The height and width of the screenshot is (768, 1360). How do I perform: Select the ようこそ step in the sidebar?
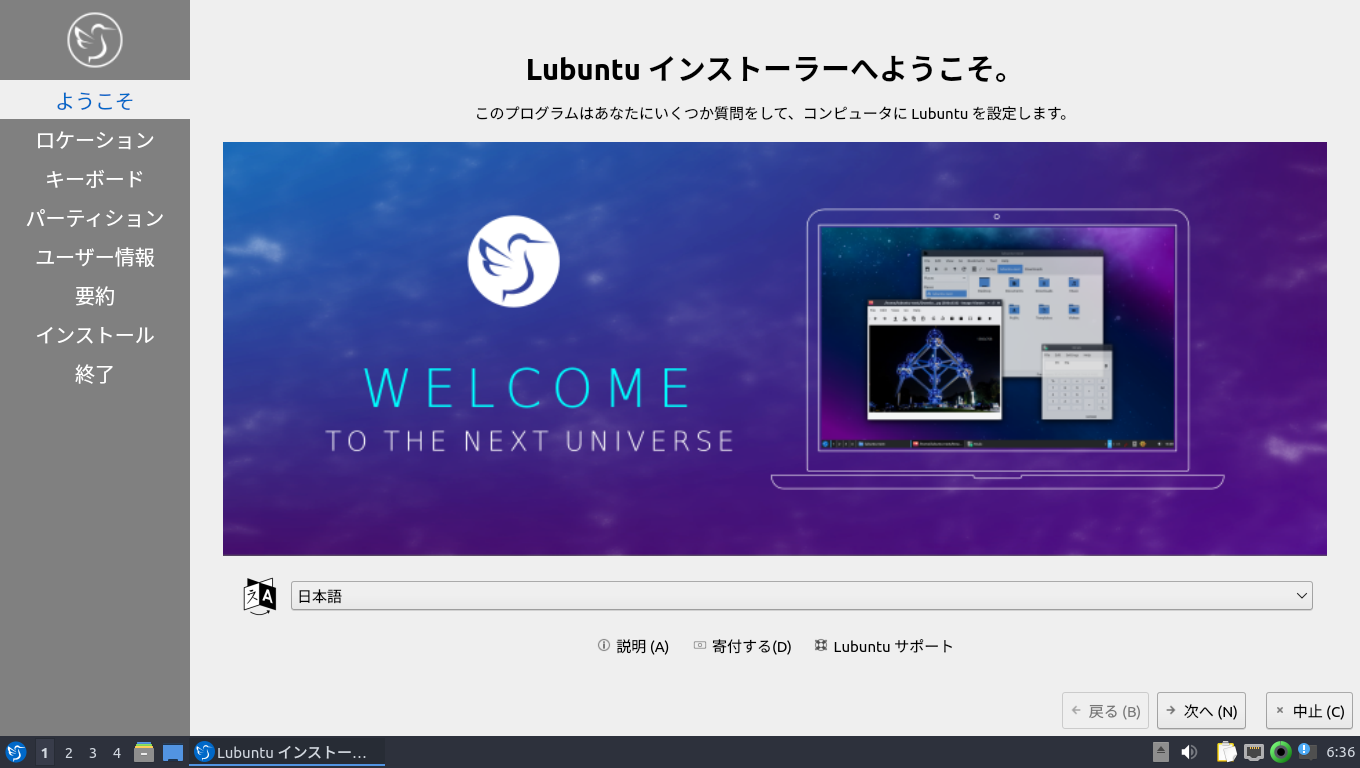[95, 100]
